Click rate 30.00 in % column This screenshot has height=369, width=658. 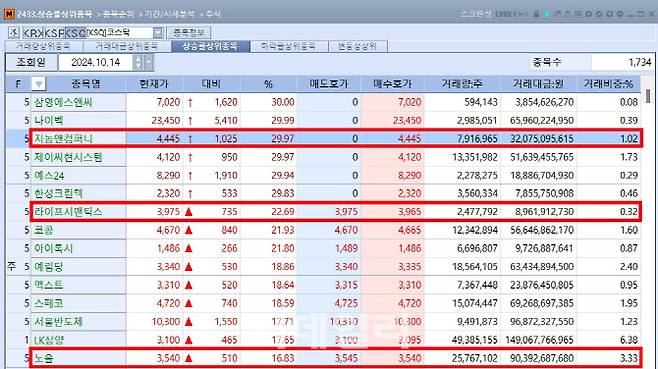click(x=282, y=102)
